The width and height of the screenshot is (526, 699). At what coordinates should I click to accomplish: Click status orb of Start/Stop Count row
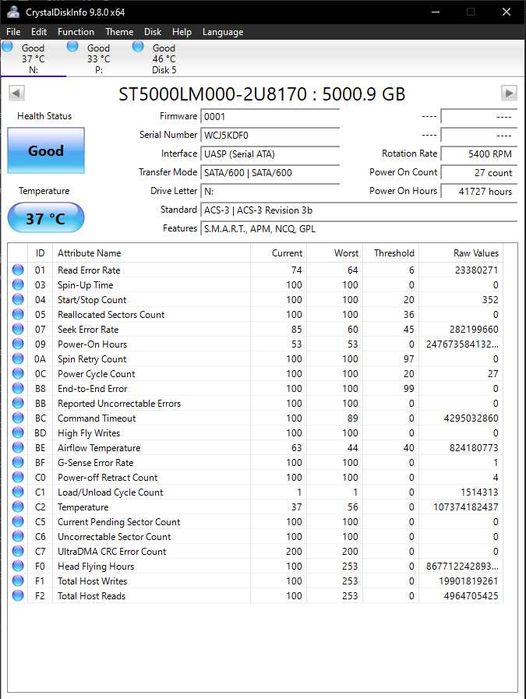(18, 299)
